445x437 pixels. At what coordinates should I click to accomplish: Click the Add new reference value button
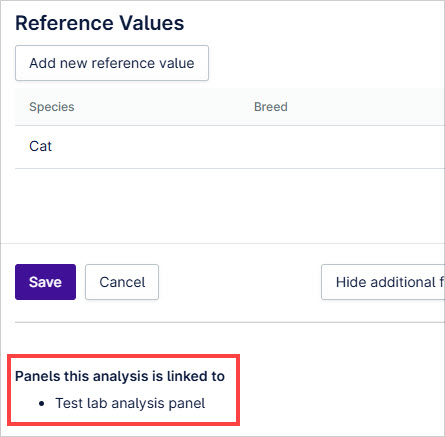[112, 63]
